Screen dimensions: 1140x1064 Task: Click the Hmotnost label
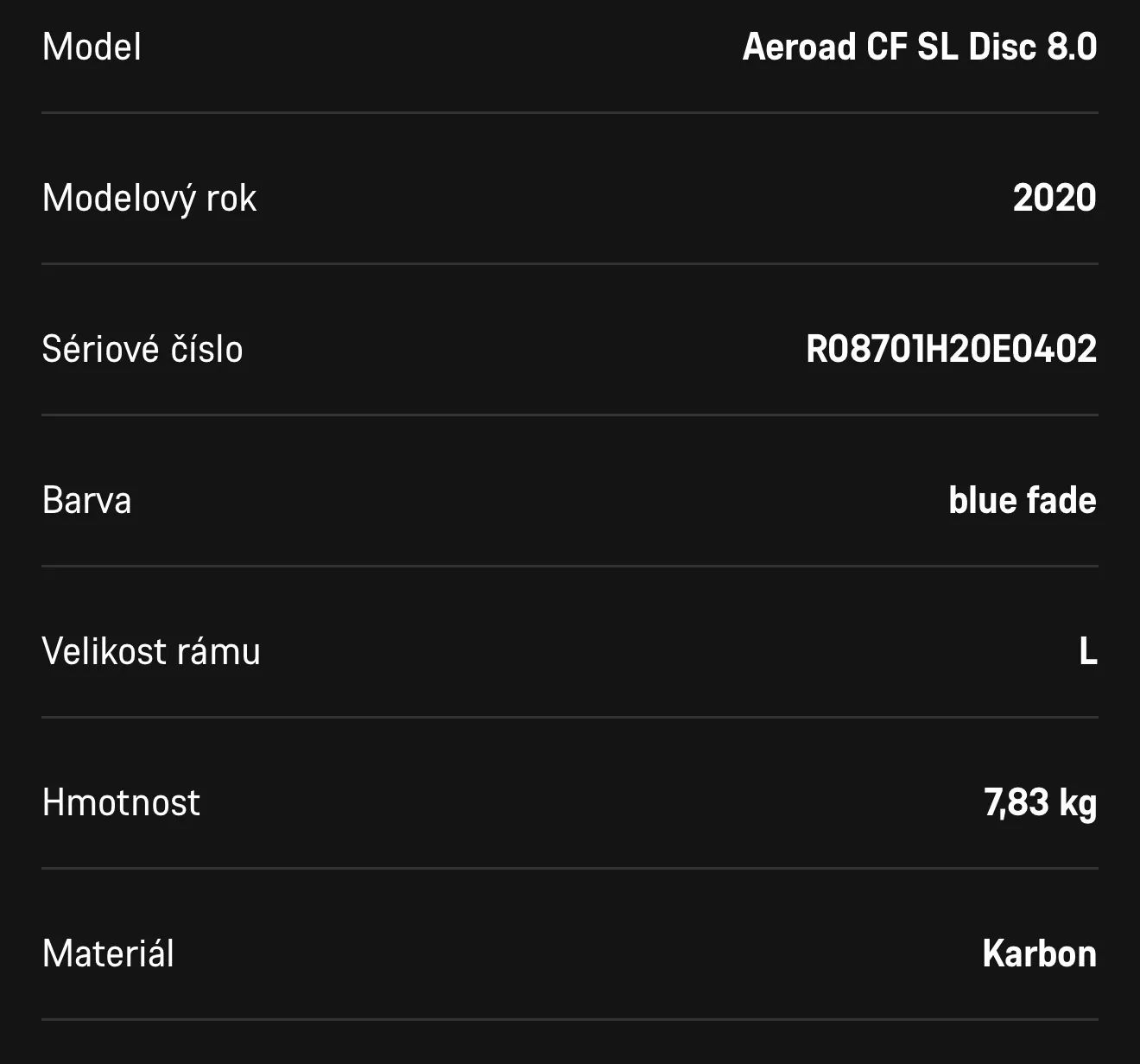pos(121,802)
